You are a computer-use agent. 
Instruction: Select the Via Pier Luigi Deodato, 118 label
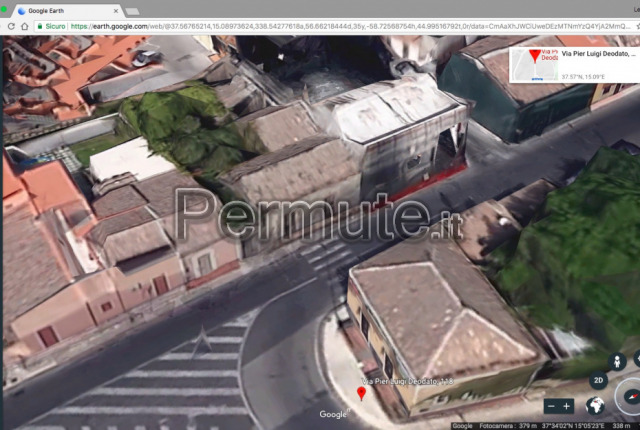point(408,381)
